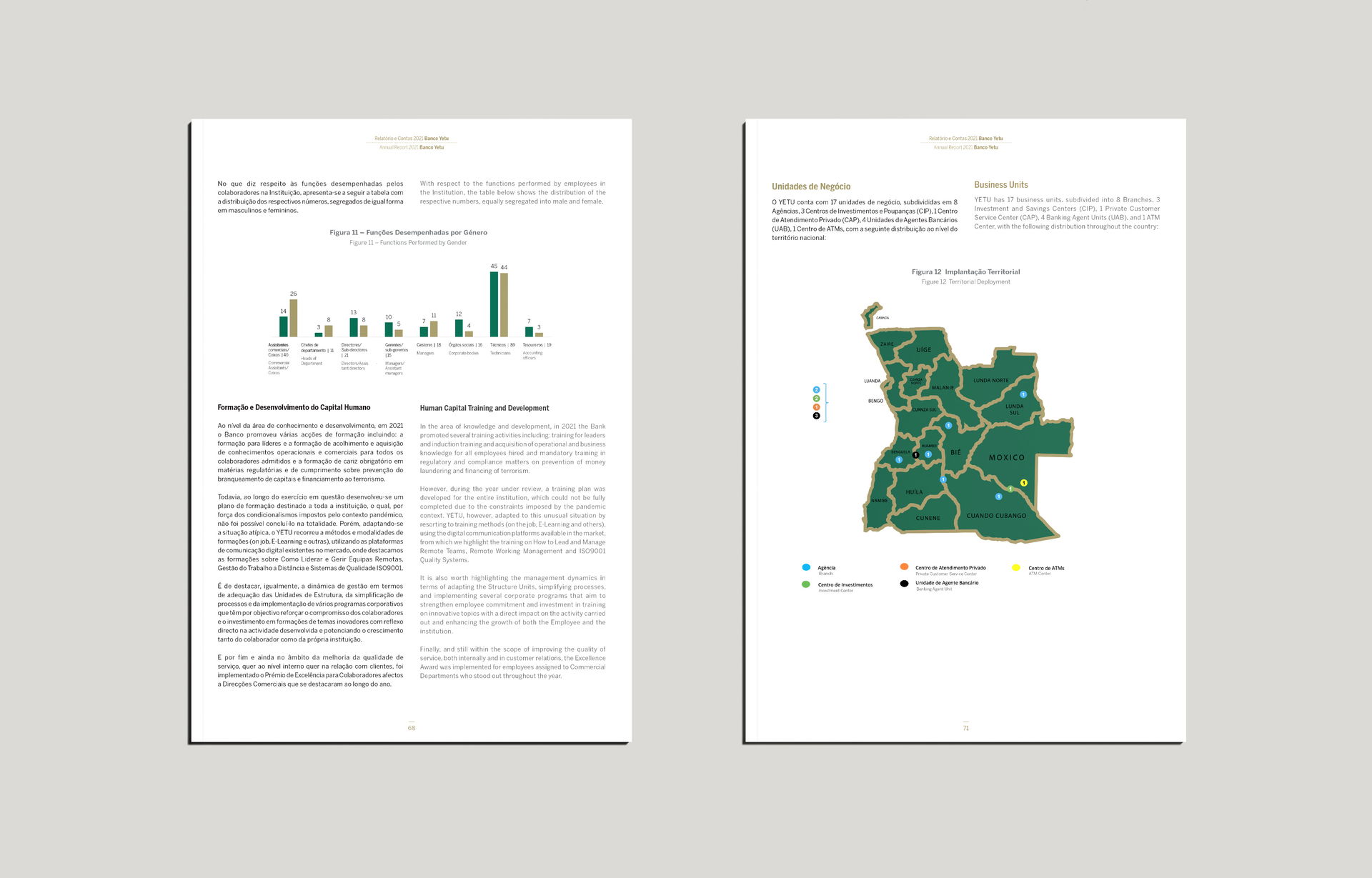Viewport: 1372px width, 878px height.
Task: Click the black Unidade de Agente Bancário dot
Action: 904,584
